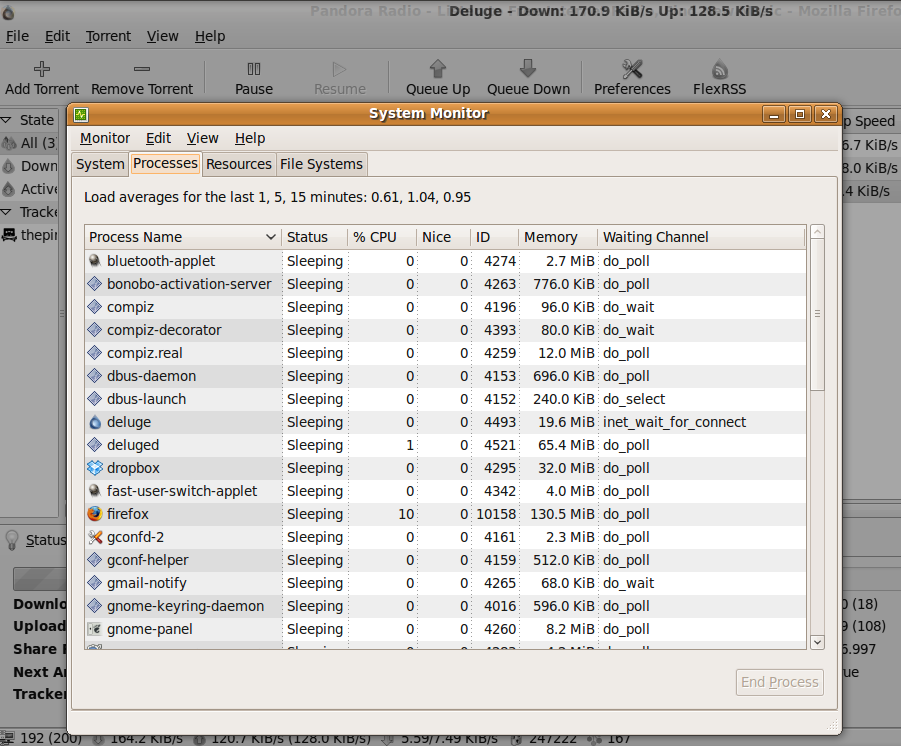Screen dimensions: 901x746
Task: Switch to the File Systems tab
Action: pyautogui.click(x=321, y=164)
